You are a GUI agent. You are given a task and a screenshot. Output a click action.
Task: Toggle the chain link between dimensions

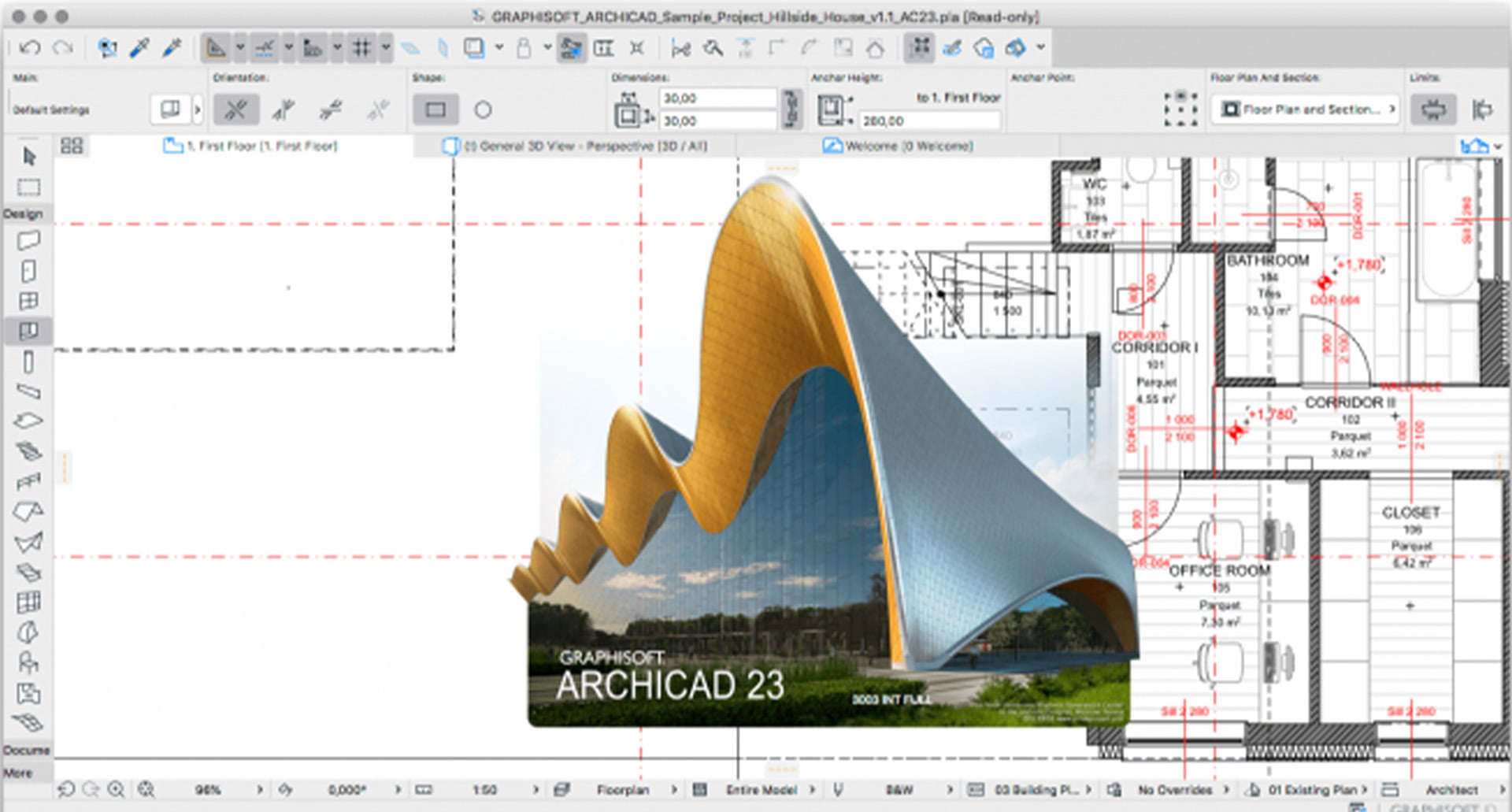tap(791, 109)
